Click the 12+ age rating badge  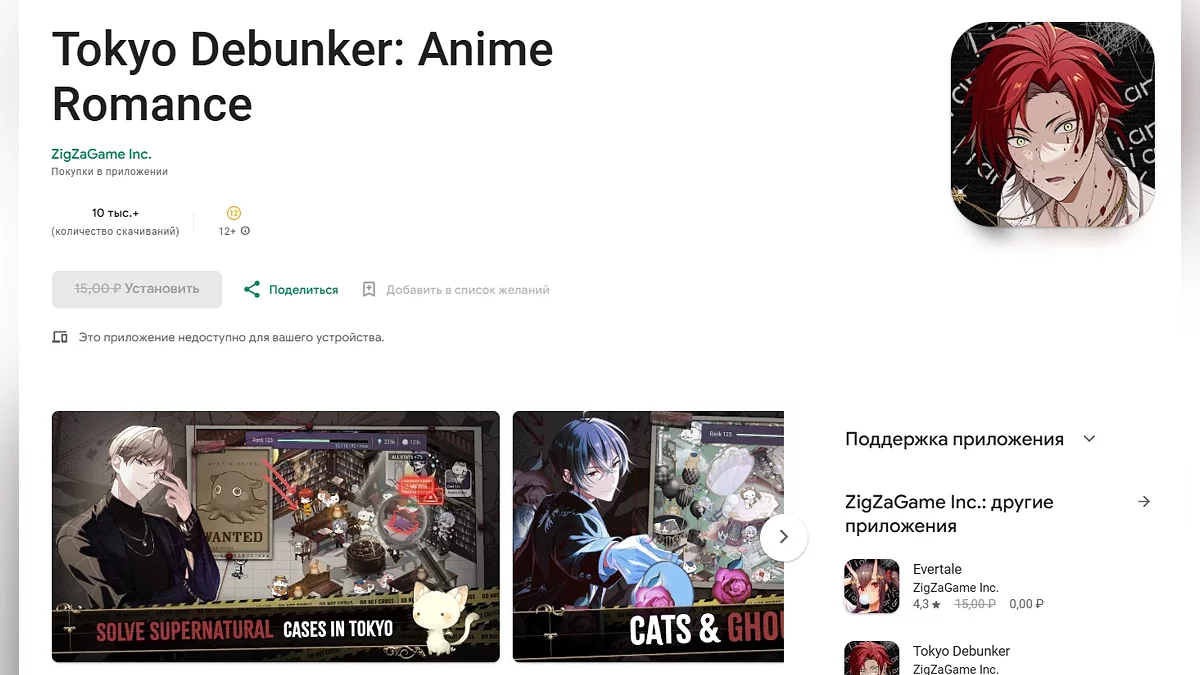pyautogui.click(x=234, y=213)
